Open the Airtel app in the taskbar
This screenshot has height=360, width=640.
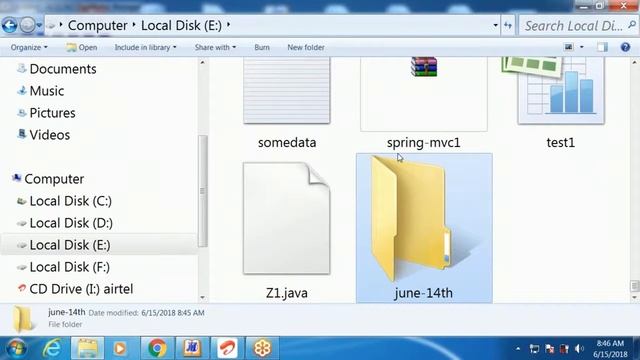[227, 348]
